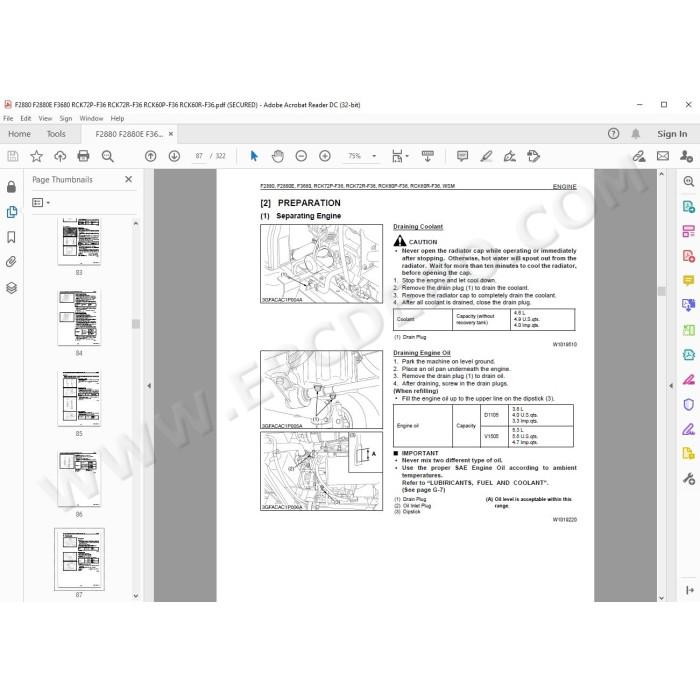Choose the Hand pan tool

278,156
